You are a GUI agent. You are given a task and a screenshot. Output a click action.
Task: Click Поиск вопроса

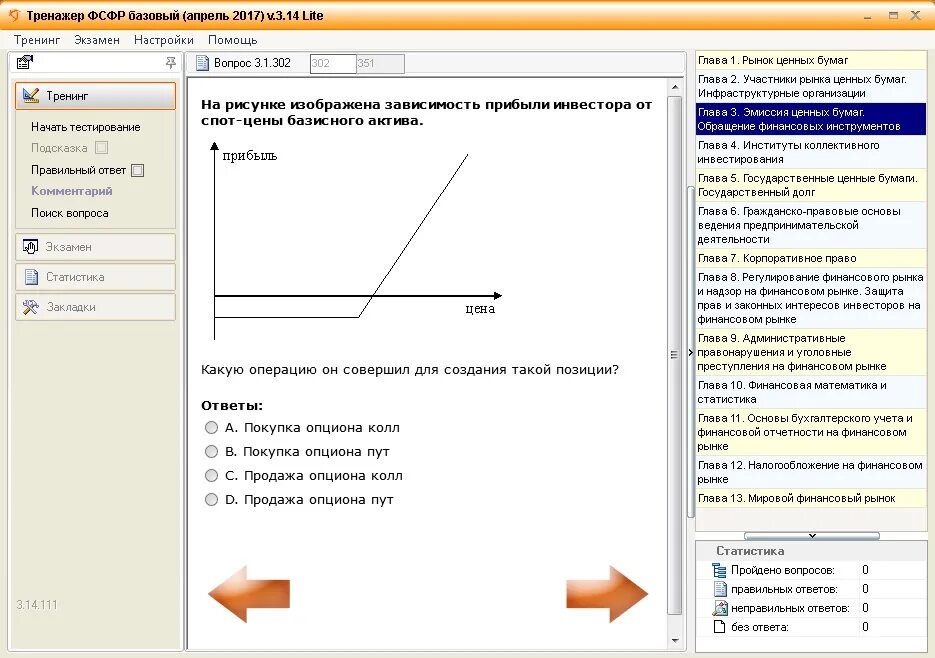pos(70,213)
